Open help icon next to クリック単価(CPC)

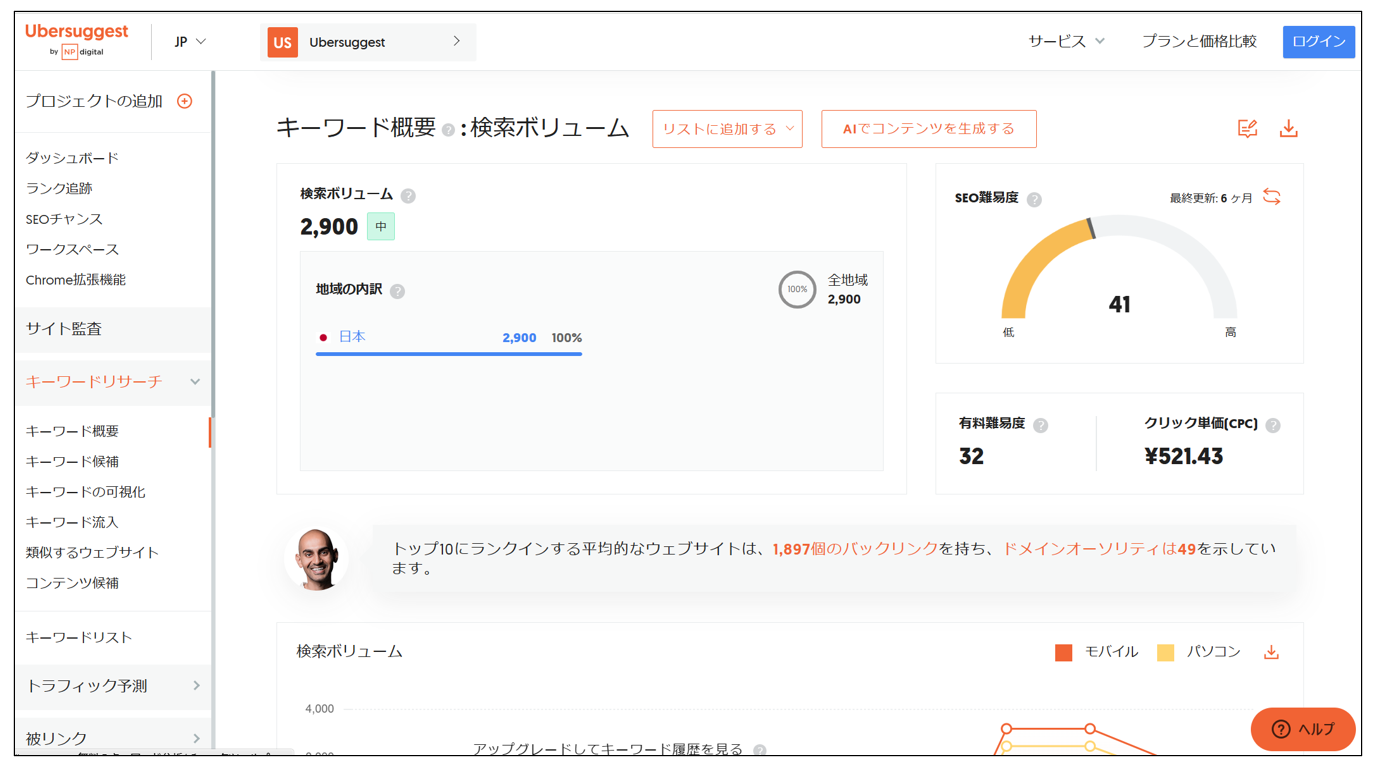[x=1273, y=425]
